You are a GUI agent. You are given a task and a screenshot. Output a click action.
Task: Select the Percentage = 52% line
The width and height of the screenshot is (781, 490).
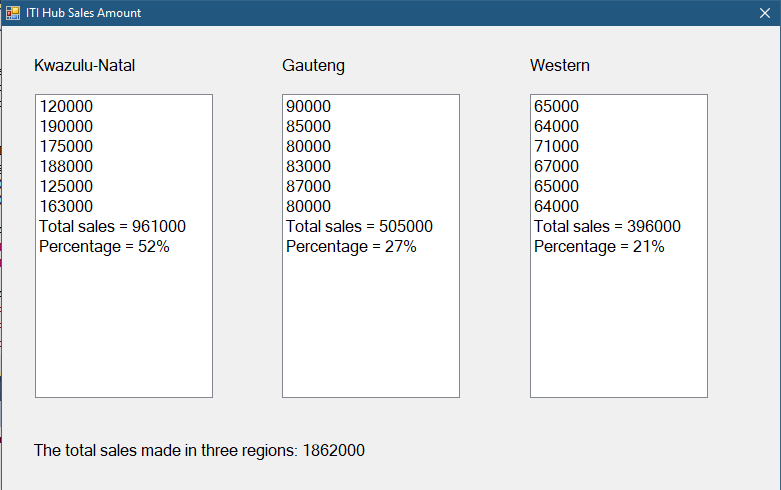tap(104, 247)
